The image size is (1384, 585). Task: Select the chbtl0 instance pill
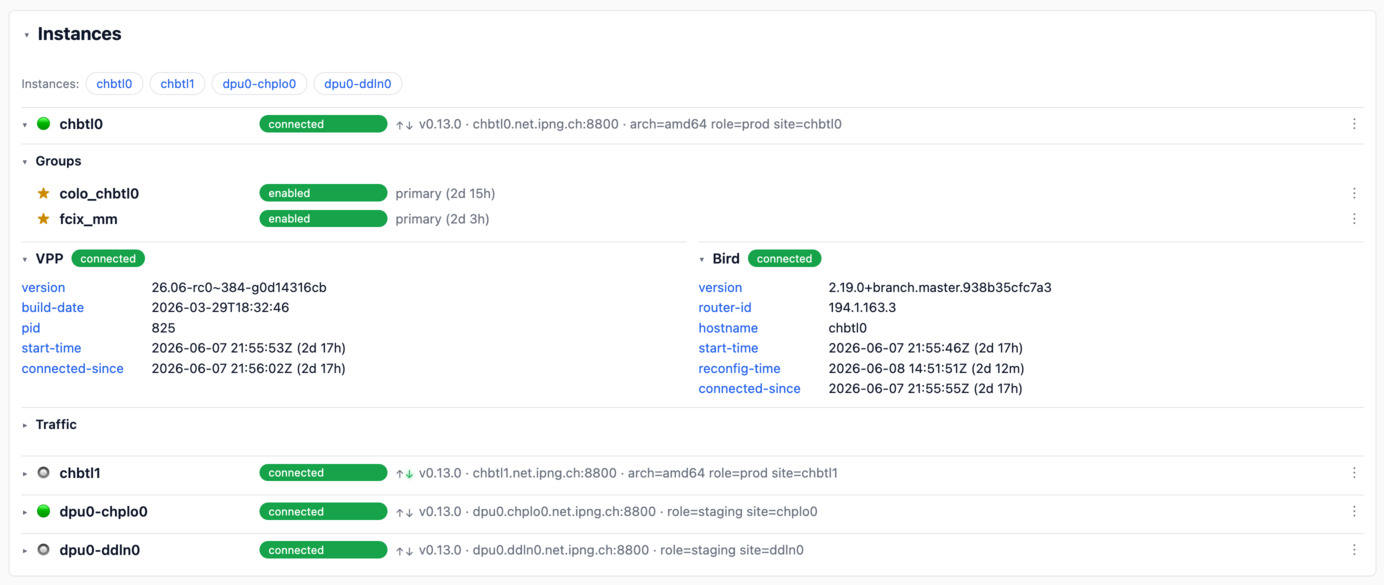click(114, 84)
